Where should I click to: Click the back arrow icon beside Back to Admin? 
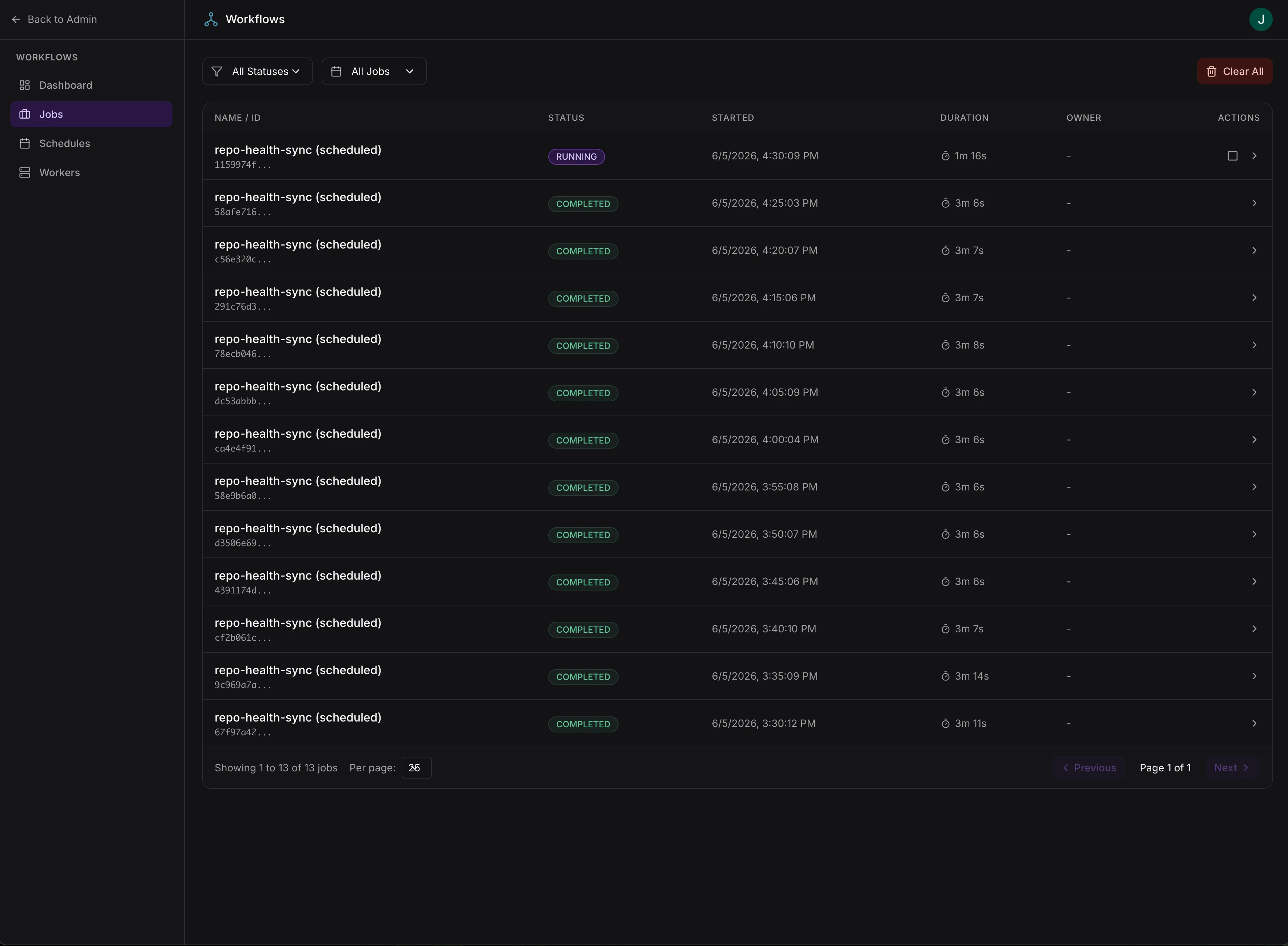tap(16, 20)
